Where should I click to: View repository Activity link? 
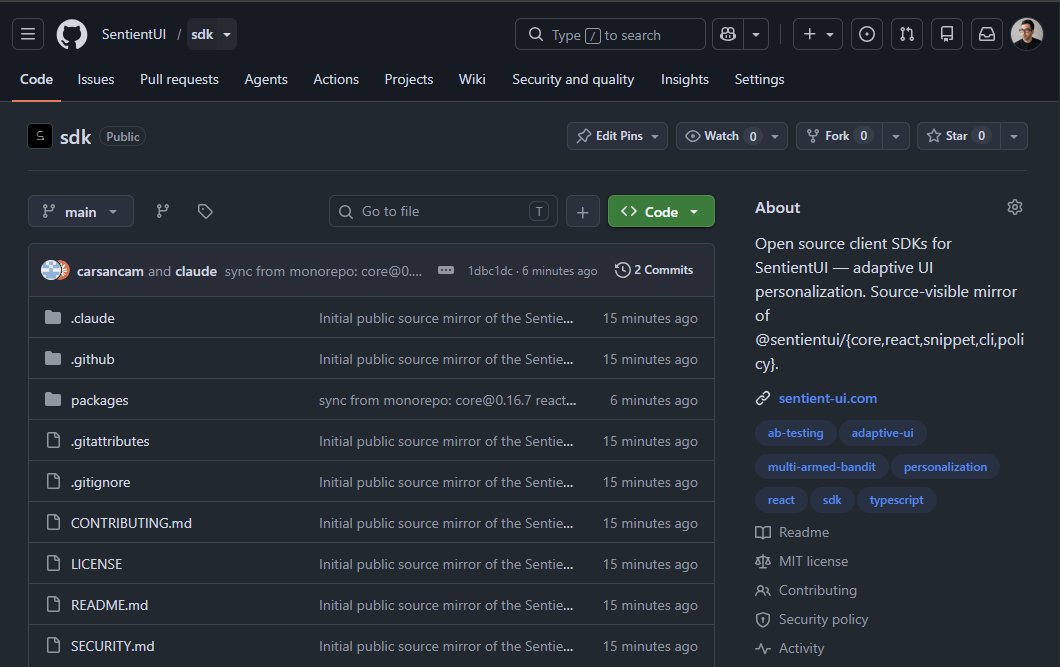pyautogui.click(x=801, y=648)
